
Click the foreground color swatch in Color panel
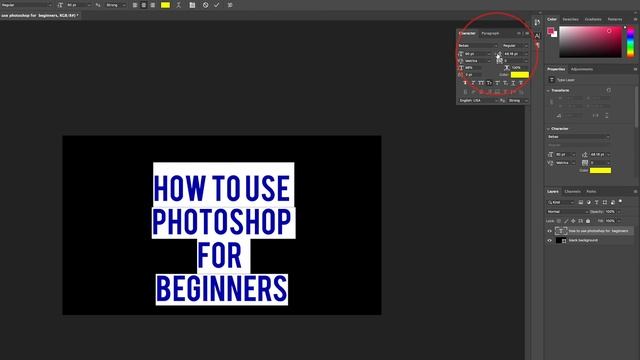point(550,31)
